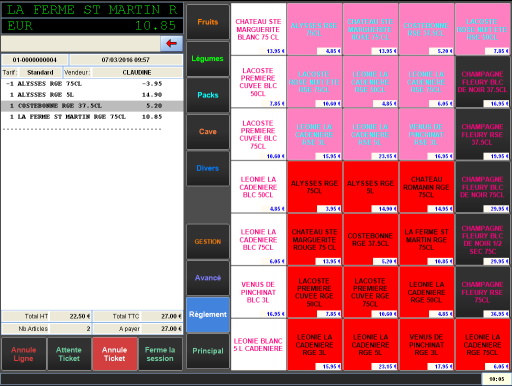The height and width of the screenshot is (386, 512).
Task: Add ALYSSES RGE 75CL red product tile
Action: pyautogui.click(x=315, y=187)
